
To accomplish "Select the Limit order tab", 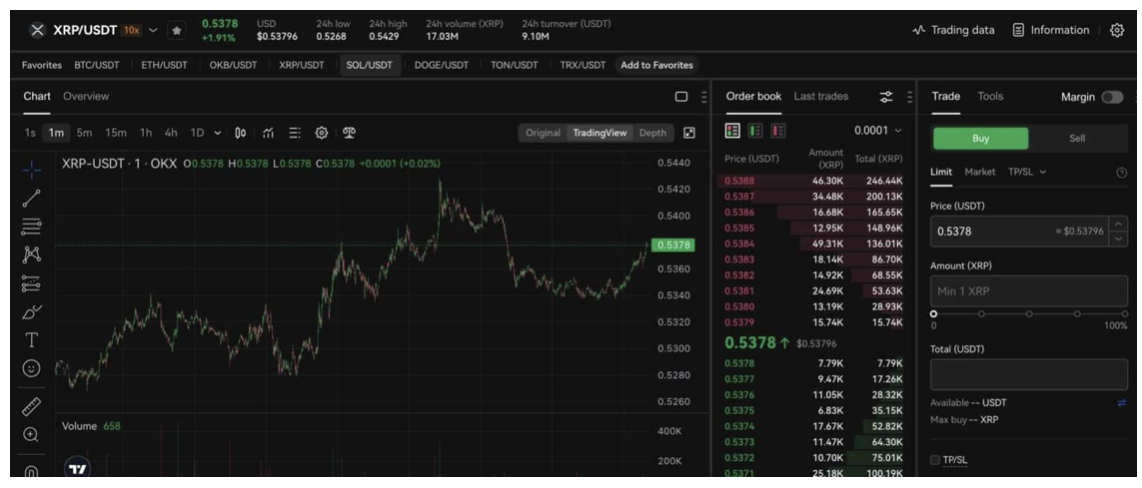I will point(941,172).
